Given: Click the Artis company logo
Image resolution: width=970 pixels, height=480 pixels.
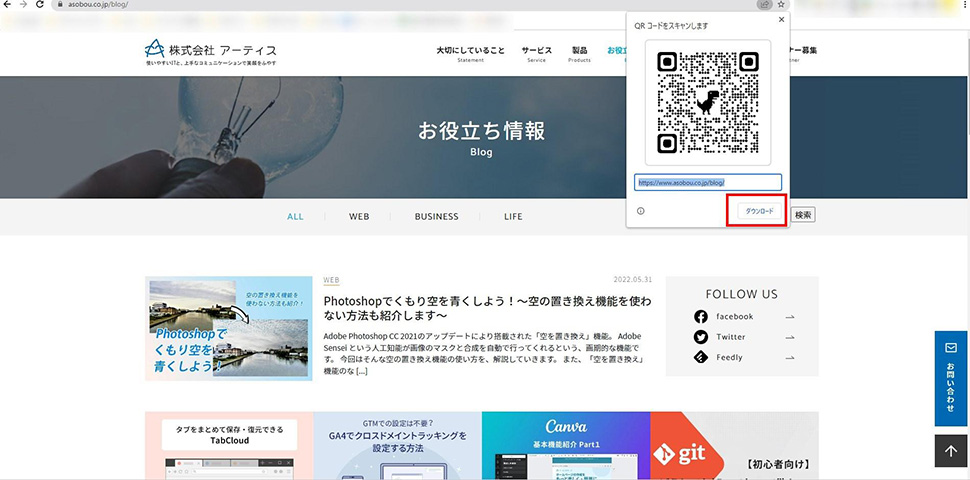Looking at the screenshot, I should click(211, 53).
